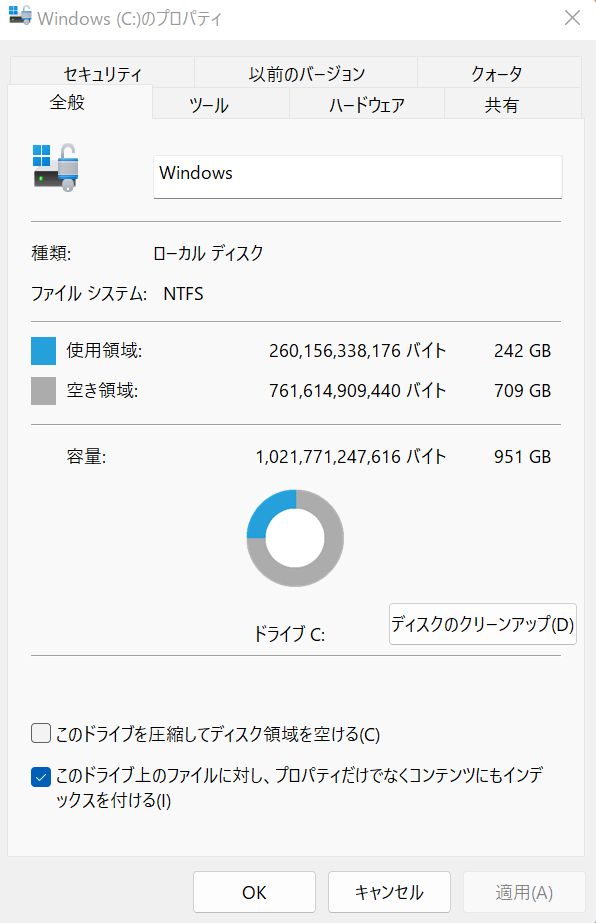Click the キャンセル button

pos(389,892)
